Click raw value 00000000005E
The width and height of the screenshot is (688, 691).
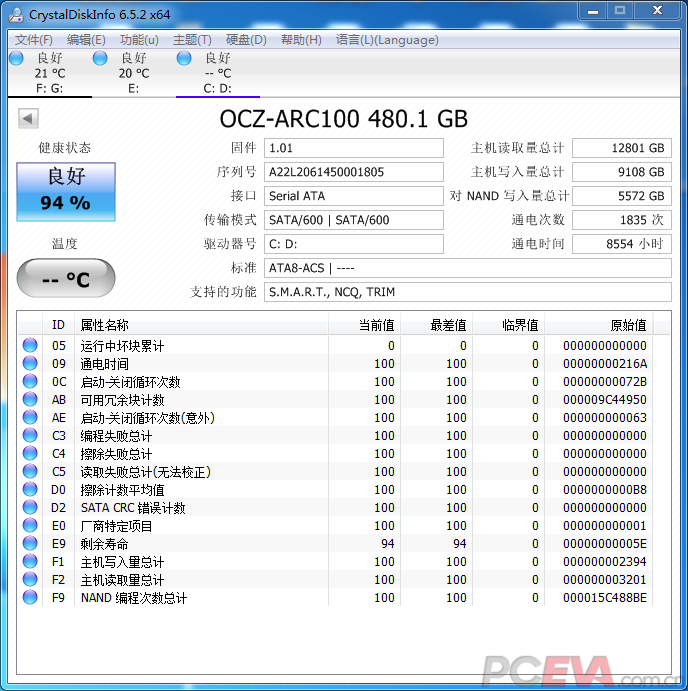(605, 544)
